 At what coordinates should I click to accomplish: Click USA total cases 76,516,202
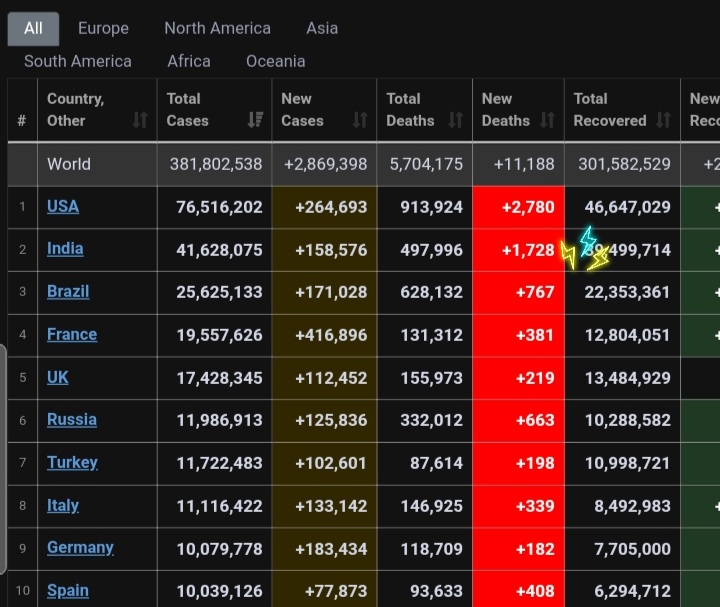pyautogui.click(x=219, y=207)
